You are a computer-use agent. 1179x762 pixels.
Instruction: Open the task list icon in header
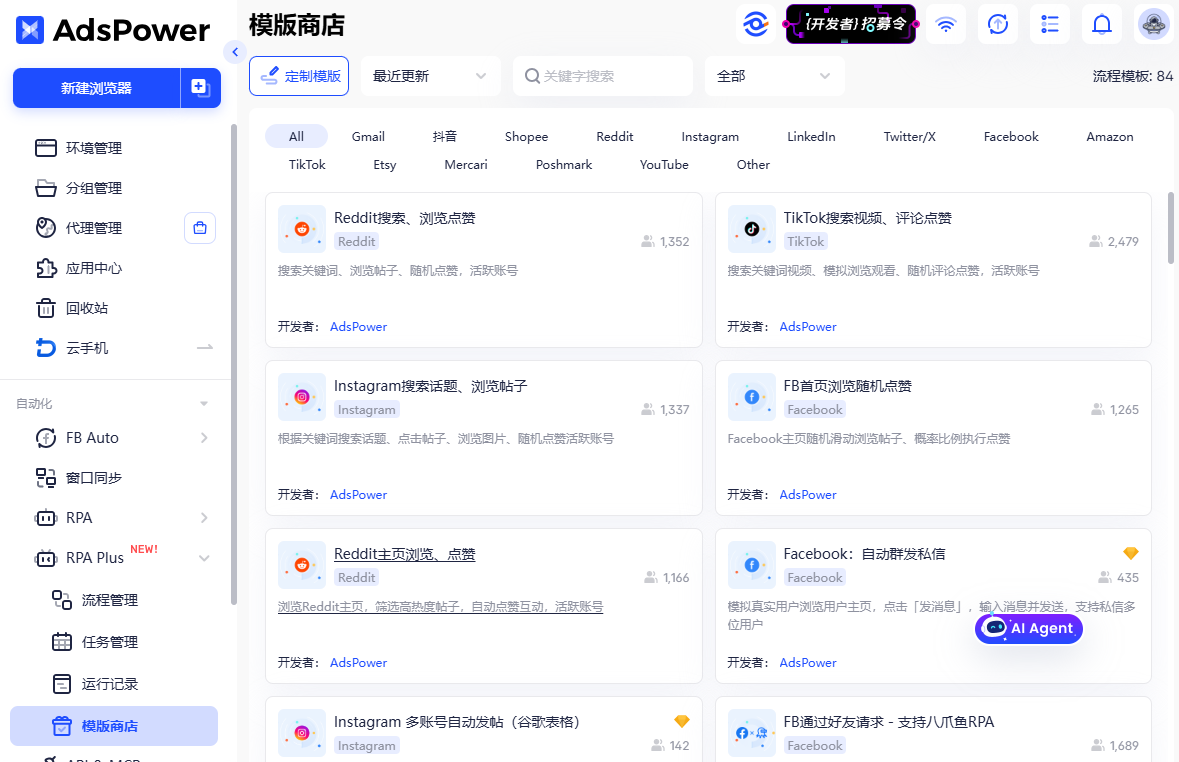1050,24
